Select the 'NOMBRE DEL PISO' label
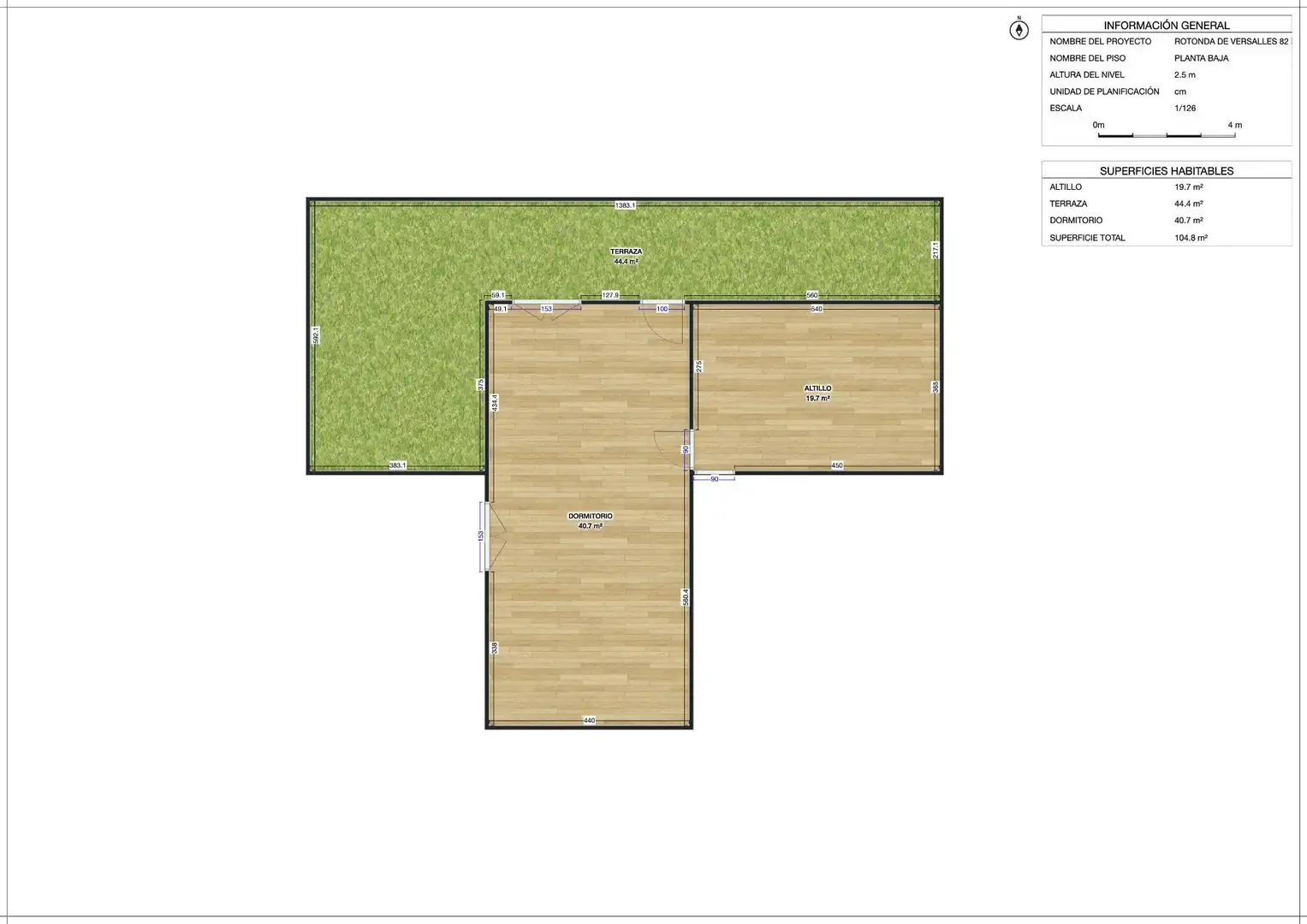1307x924 pixels. click(1087, 58)
